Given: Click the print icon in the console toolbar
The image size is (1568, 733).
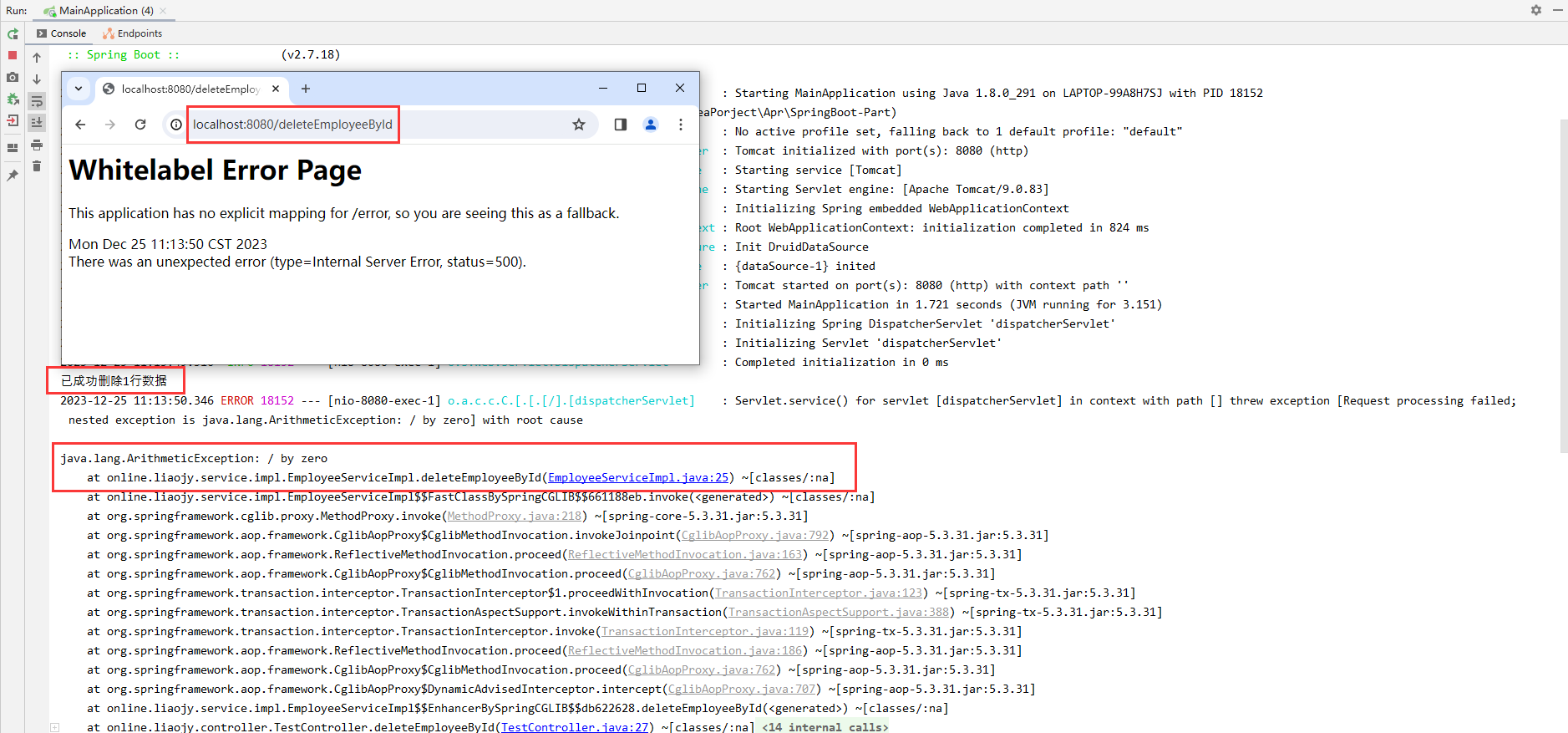Looking at the screenshot, I should 37,145.
